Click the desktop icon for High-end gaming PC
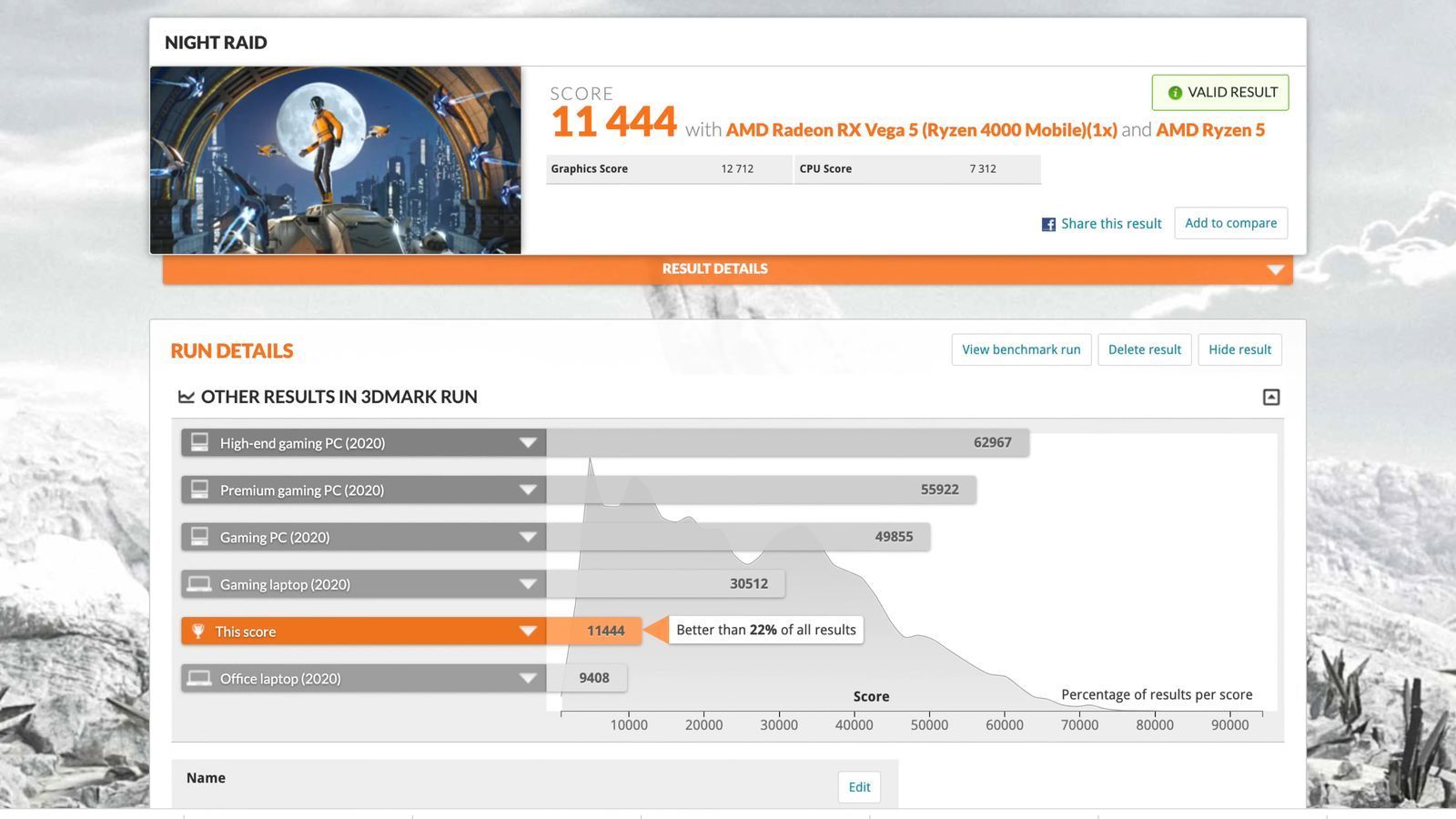1456x819 pixels. [199, 442]
